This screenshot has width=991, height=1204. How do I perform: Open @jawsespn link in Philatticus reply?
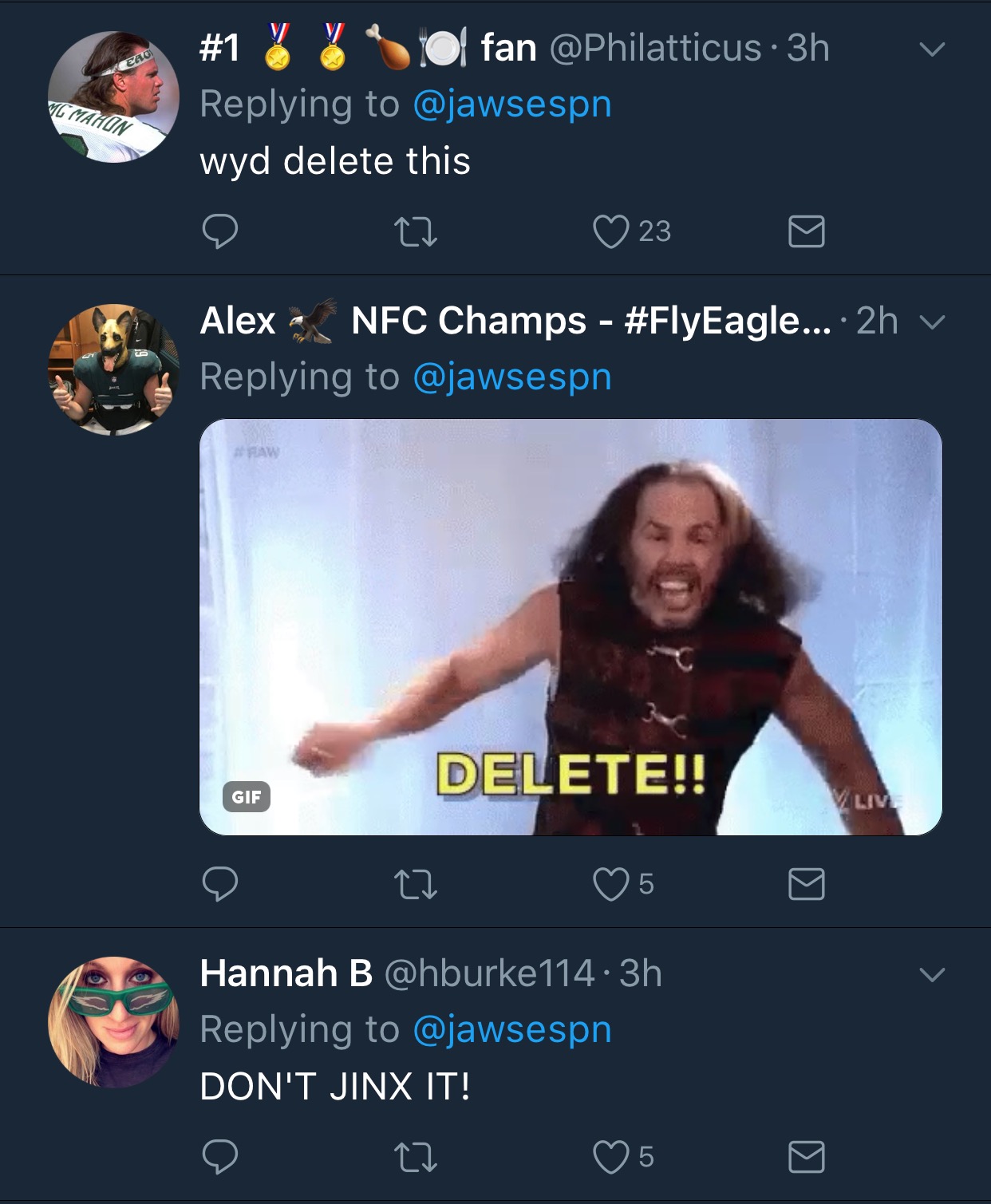[x=512, y=105]
